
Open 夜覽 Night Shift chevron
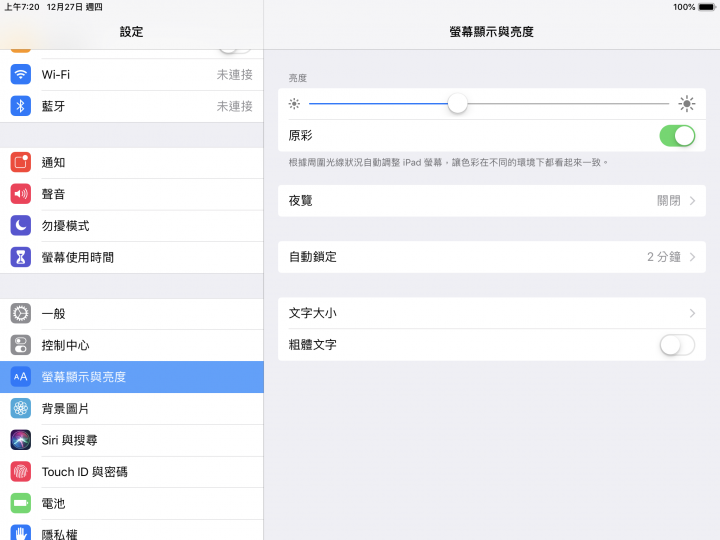coord(692,201)
